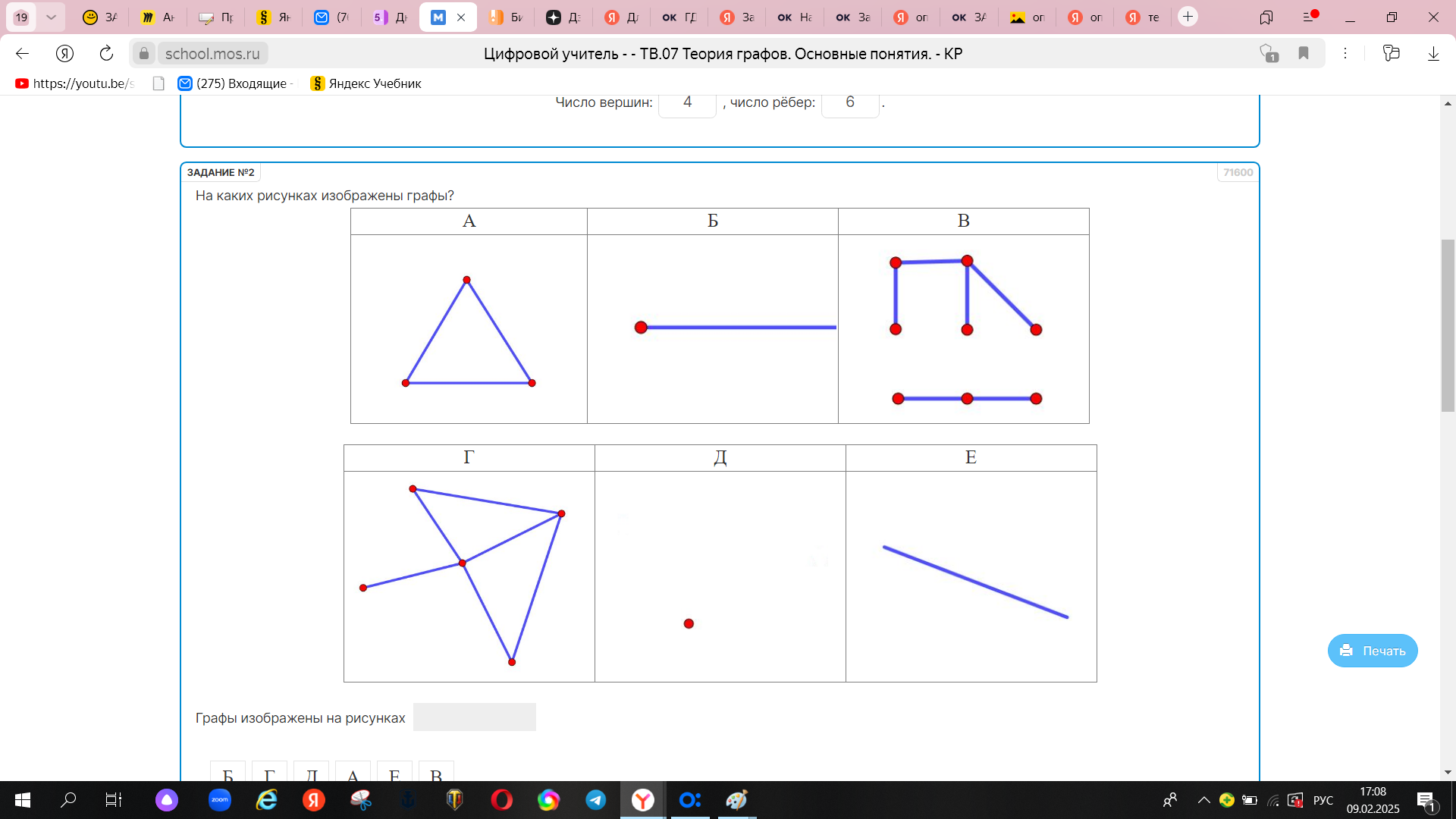Click the printer icon on the Печать button
The width and height of the screenshot is (1456, 819).
click(1346, 651)
